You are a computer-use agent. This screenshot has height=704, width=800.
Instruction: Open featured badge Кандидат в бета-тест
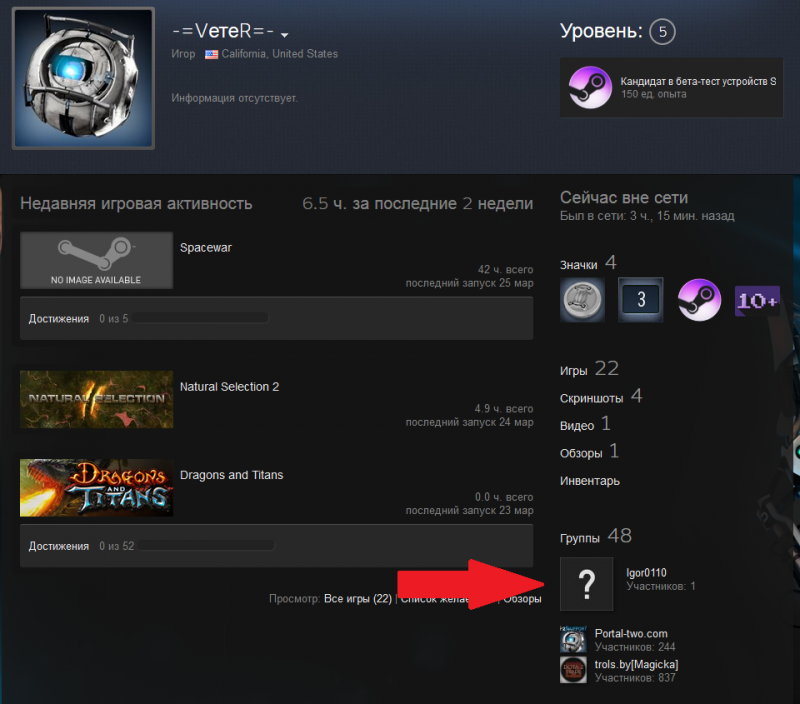click(671, 87)
